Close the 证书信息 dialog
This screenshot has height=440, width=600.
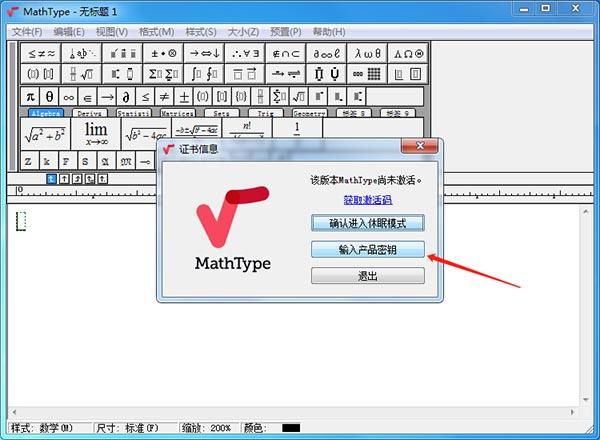tap(420, 146)
